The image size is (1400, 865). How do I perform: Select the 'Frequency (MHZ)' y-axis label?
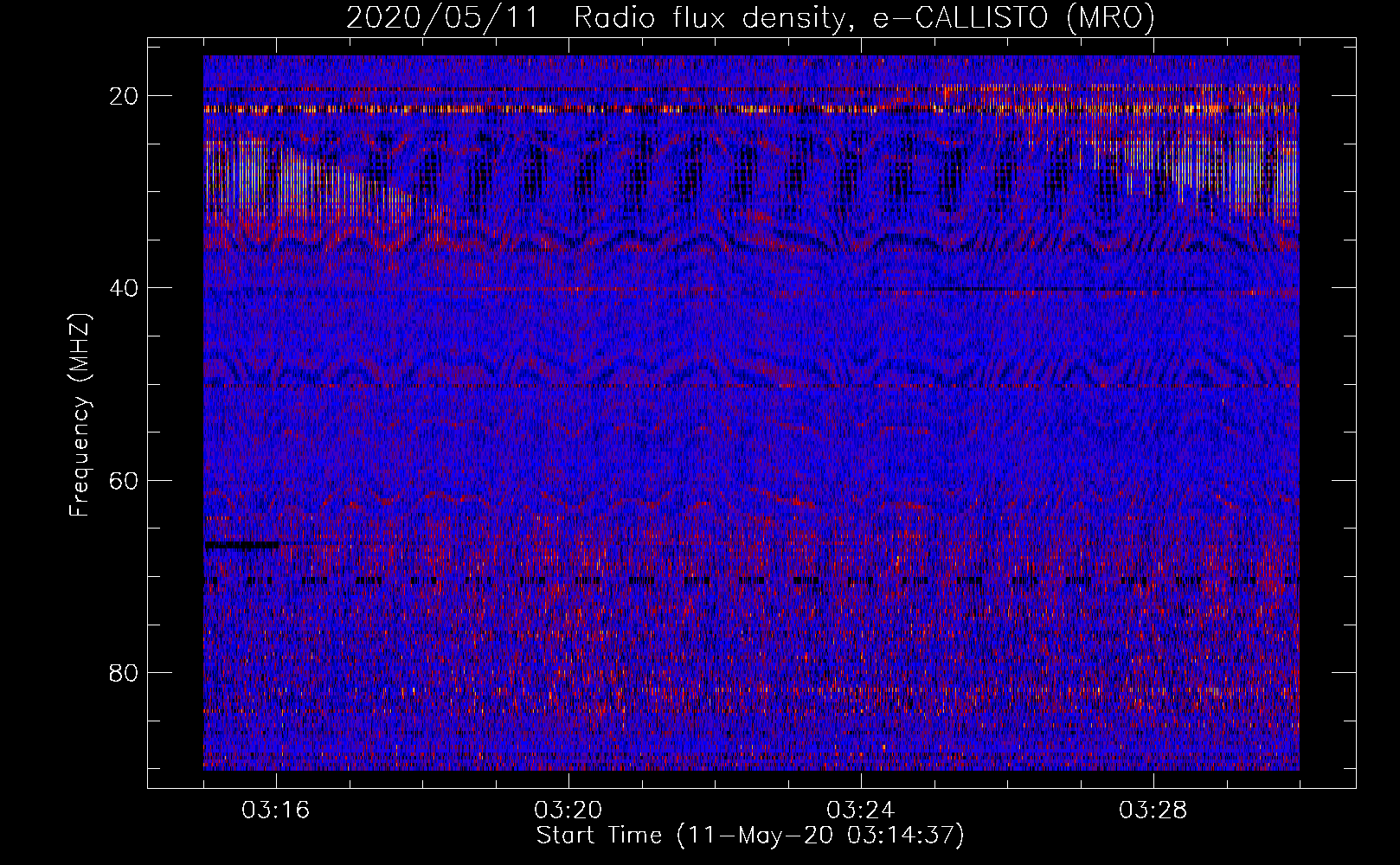pos(80,415)
